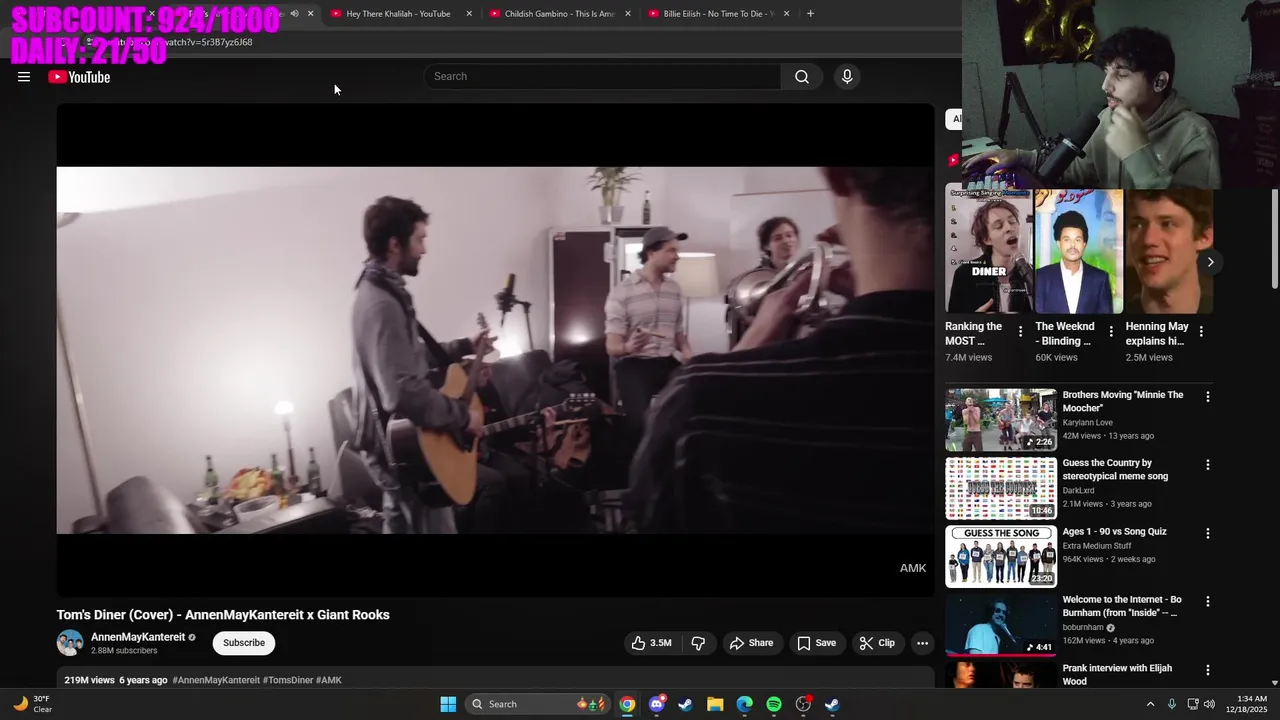Open The Weeknd Blinding short thumbnail
Screen dimensions: 1280x720
point(1079,251)
